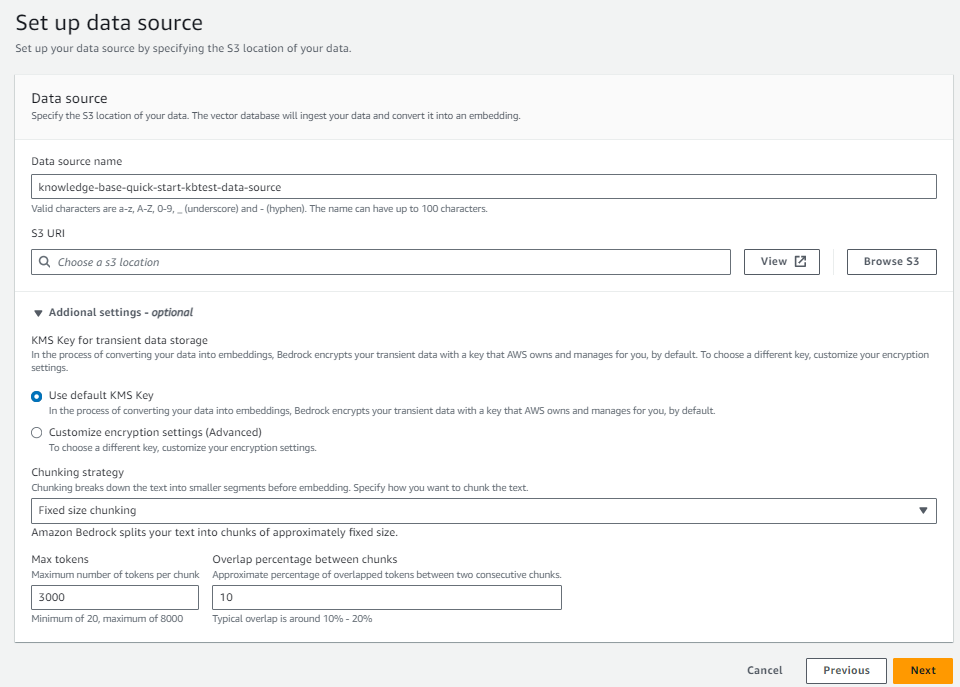Click the Overlap percentage field showing 10
960x687 pixels.
coord(385,597)
